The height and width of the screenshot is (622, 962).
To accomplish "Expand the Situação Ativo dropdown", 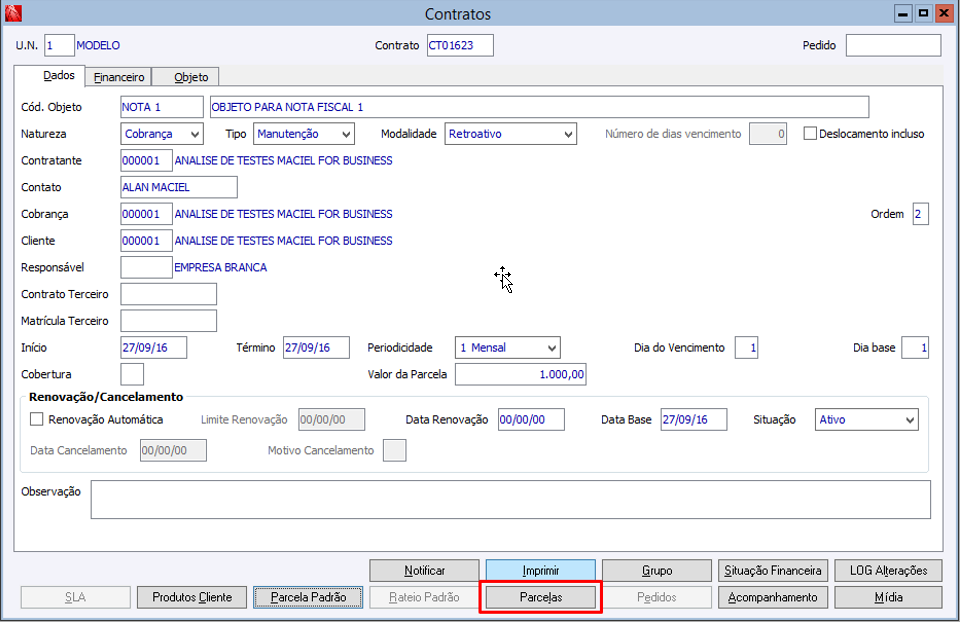I will tap(866, 420).
